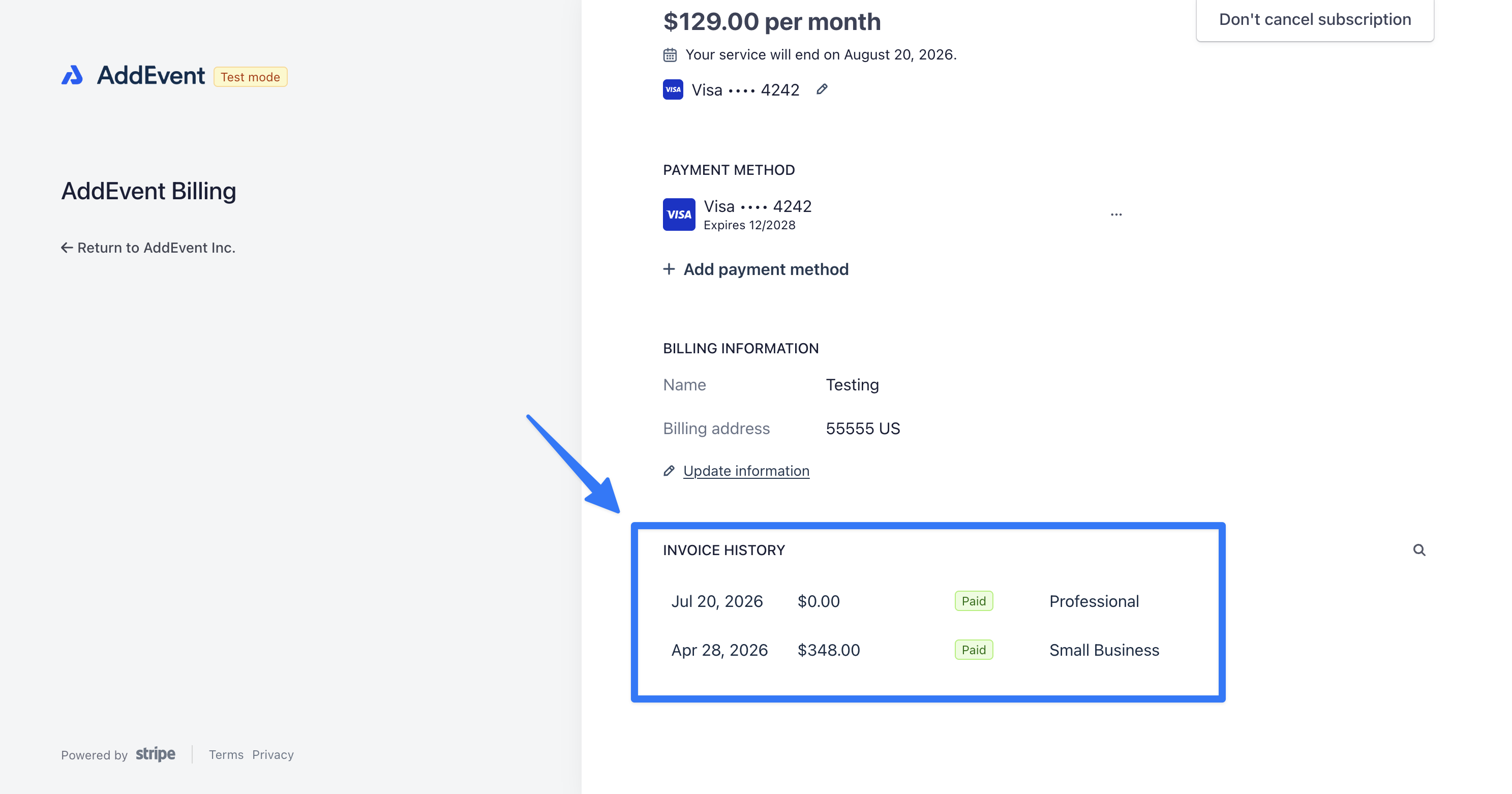Open the three-dot menu for Visa payment method
The width and height of the screenshot is (1512, 794).
[1116, 215]
